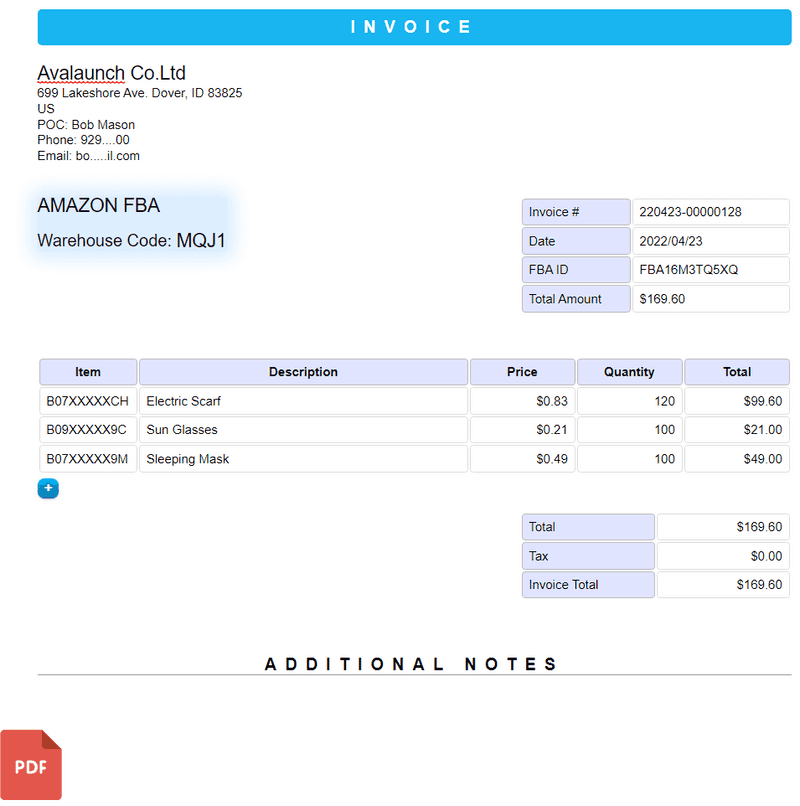
Task: Select the Sun Glasses quantity cell
Action: 629,429
